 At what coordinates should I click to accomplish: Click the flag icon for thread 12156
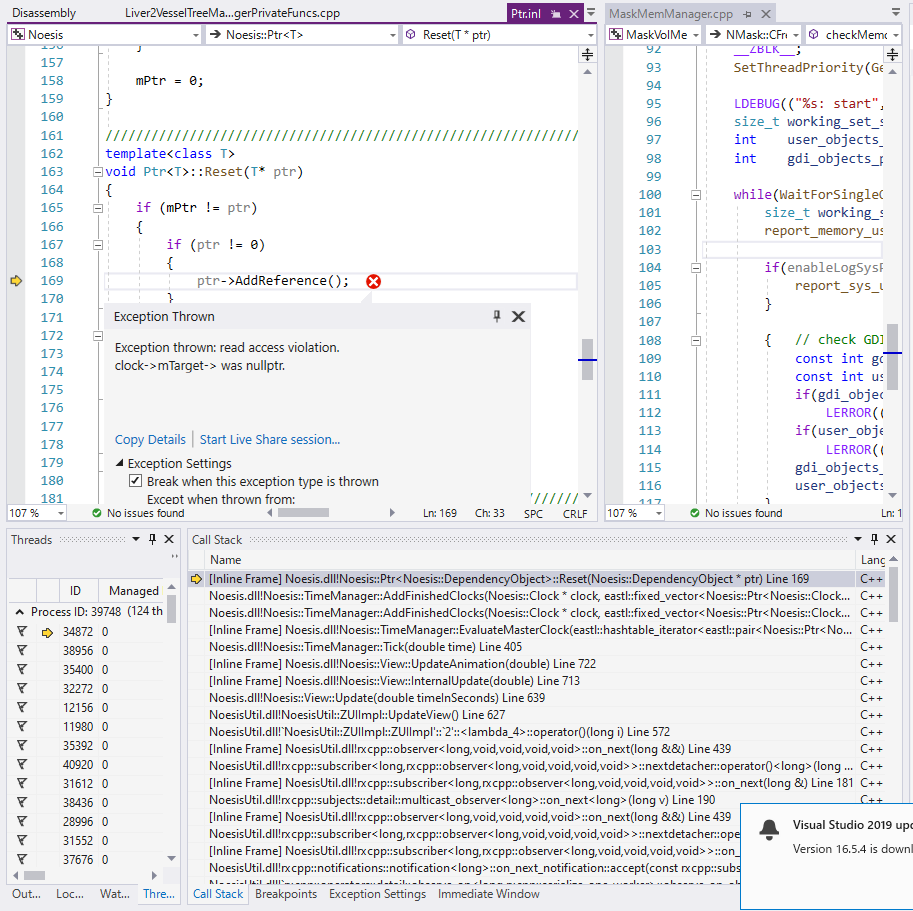click(x=22, y=707)
